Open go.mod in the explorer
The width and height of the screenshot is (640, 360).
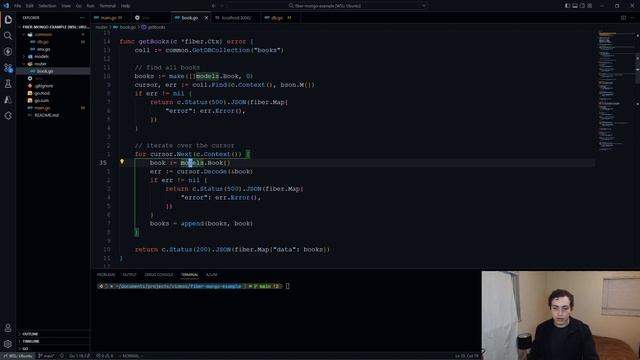53,93
